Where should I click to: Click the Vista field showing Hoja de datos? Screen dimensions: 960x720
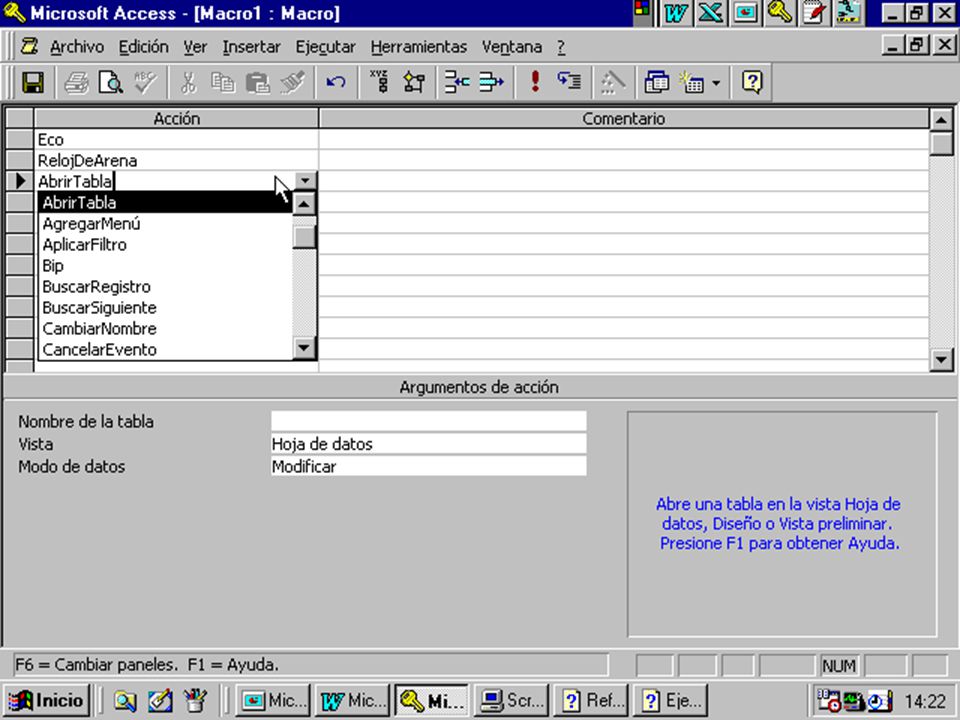[429, 444]
